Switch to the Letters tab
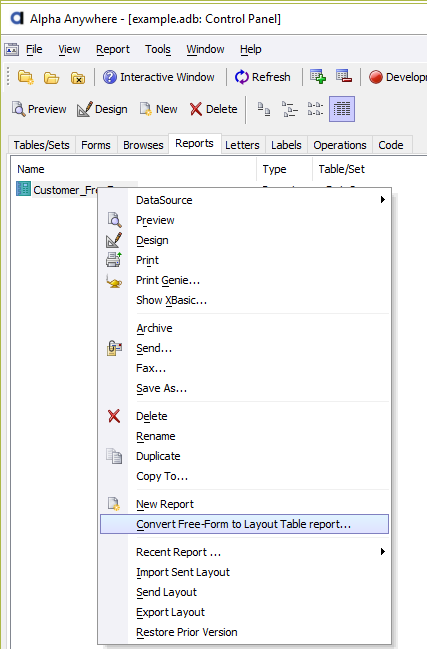This screenshot has width=427, height=649. (x=242, y=145)
